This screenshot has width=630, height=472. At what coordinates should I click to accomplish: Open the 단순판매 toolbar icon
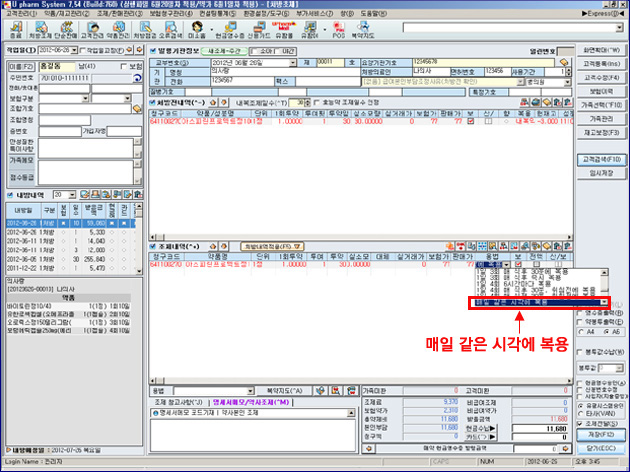point(66,30)
